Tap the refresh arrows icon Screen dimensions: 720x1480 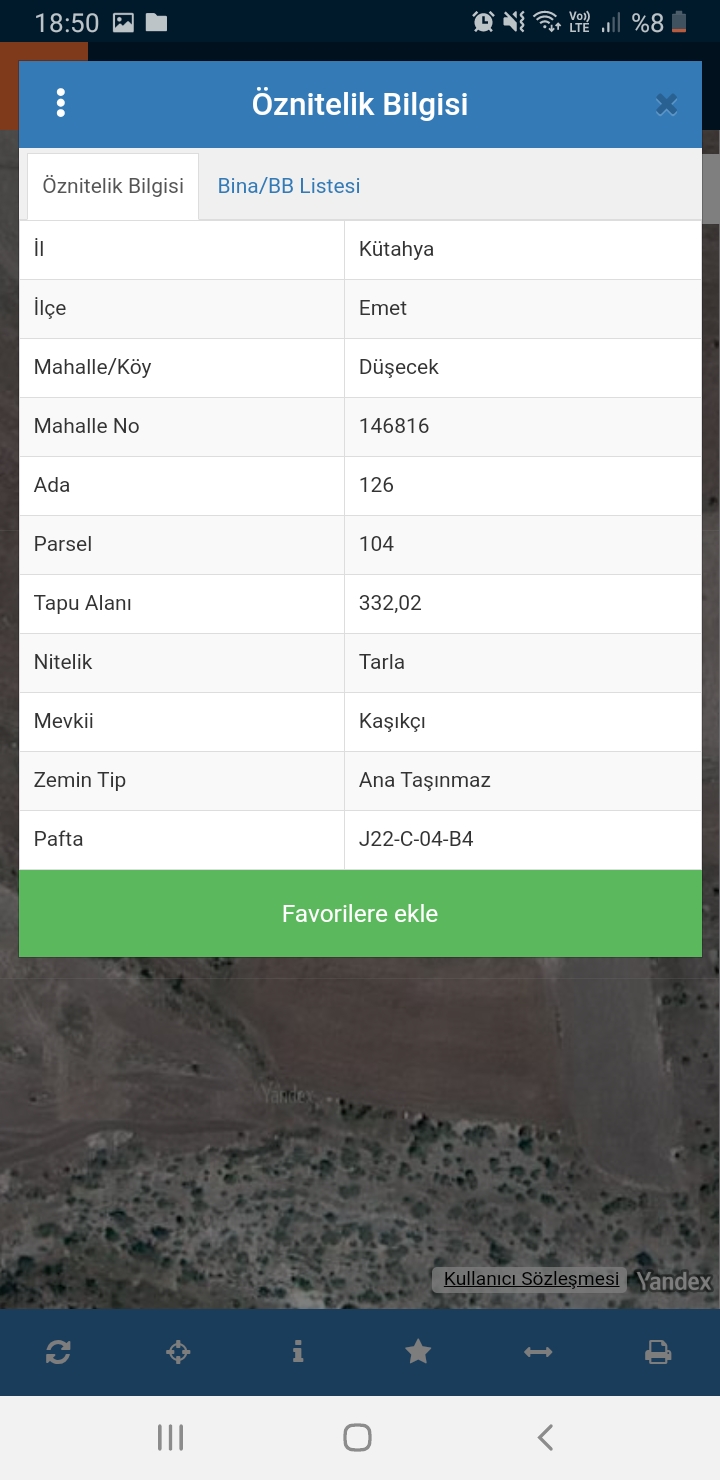pyautogui.click(x=58, y=1352)
